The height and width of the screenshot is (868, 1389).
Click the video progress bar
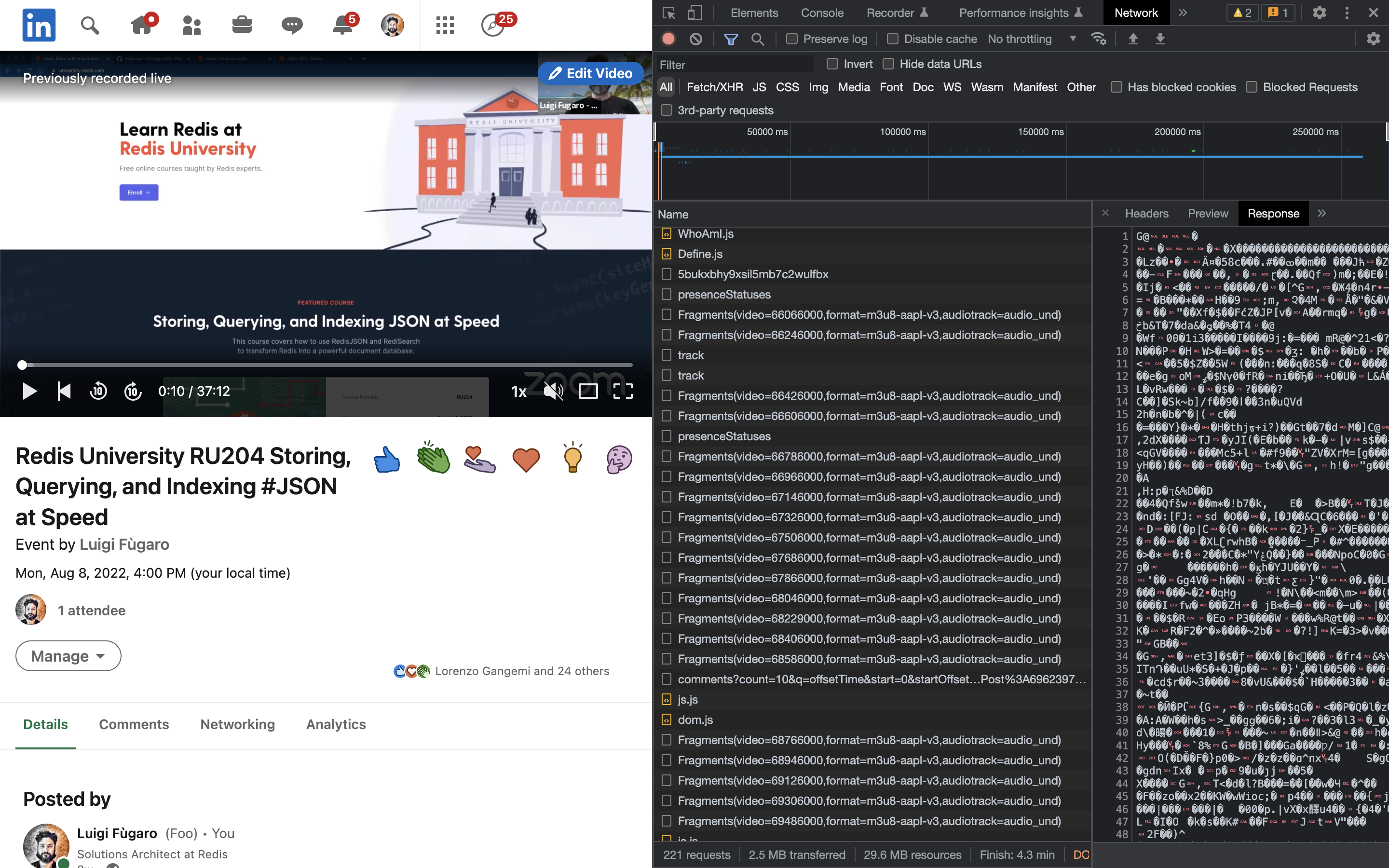click(x=327, y=365)
